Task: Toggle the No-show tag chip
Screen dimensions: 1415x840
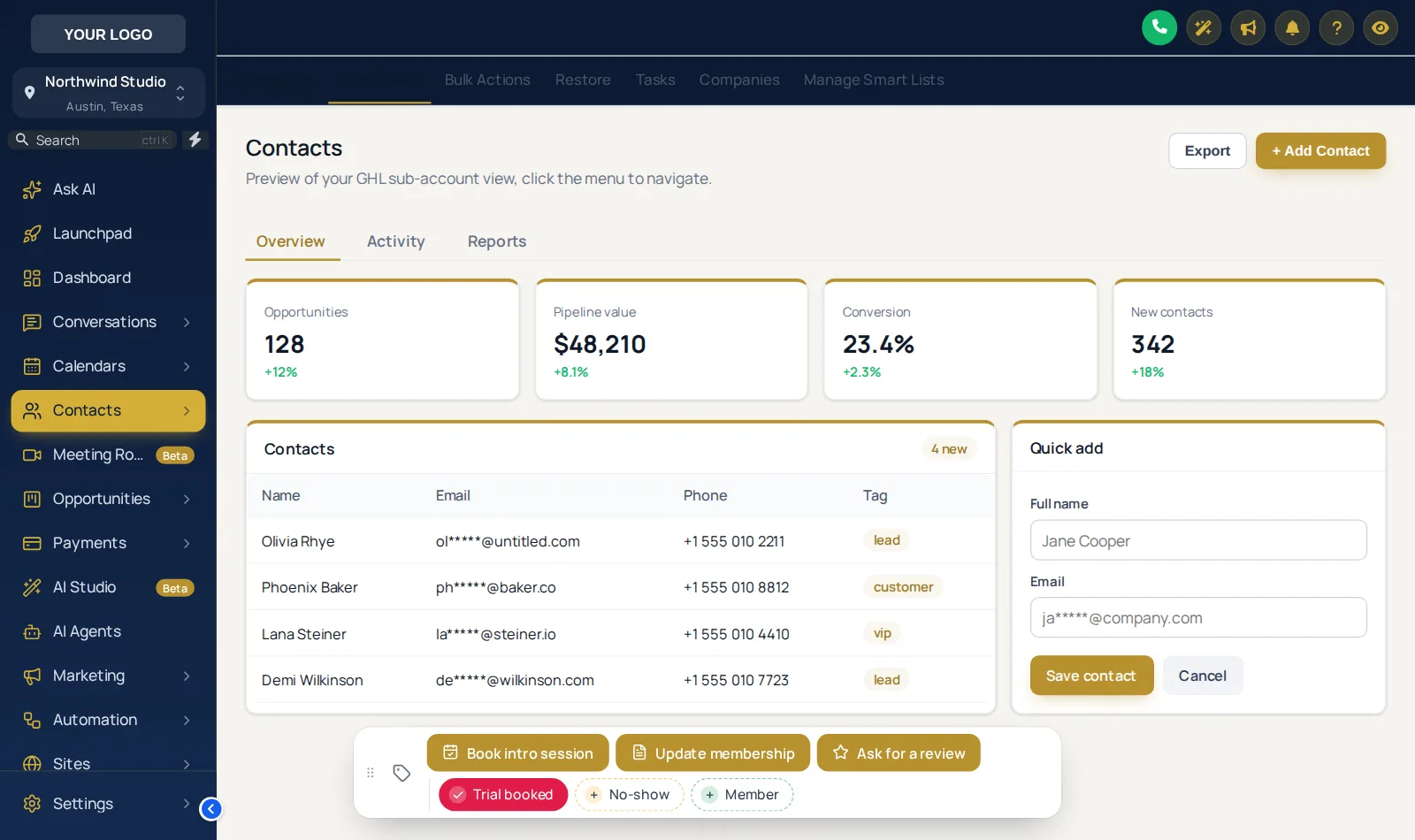Action: (629, 795)
